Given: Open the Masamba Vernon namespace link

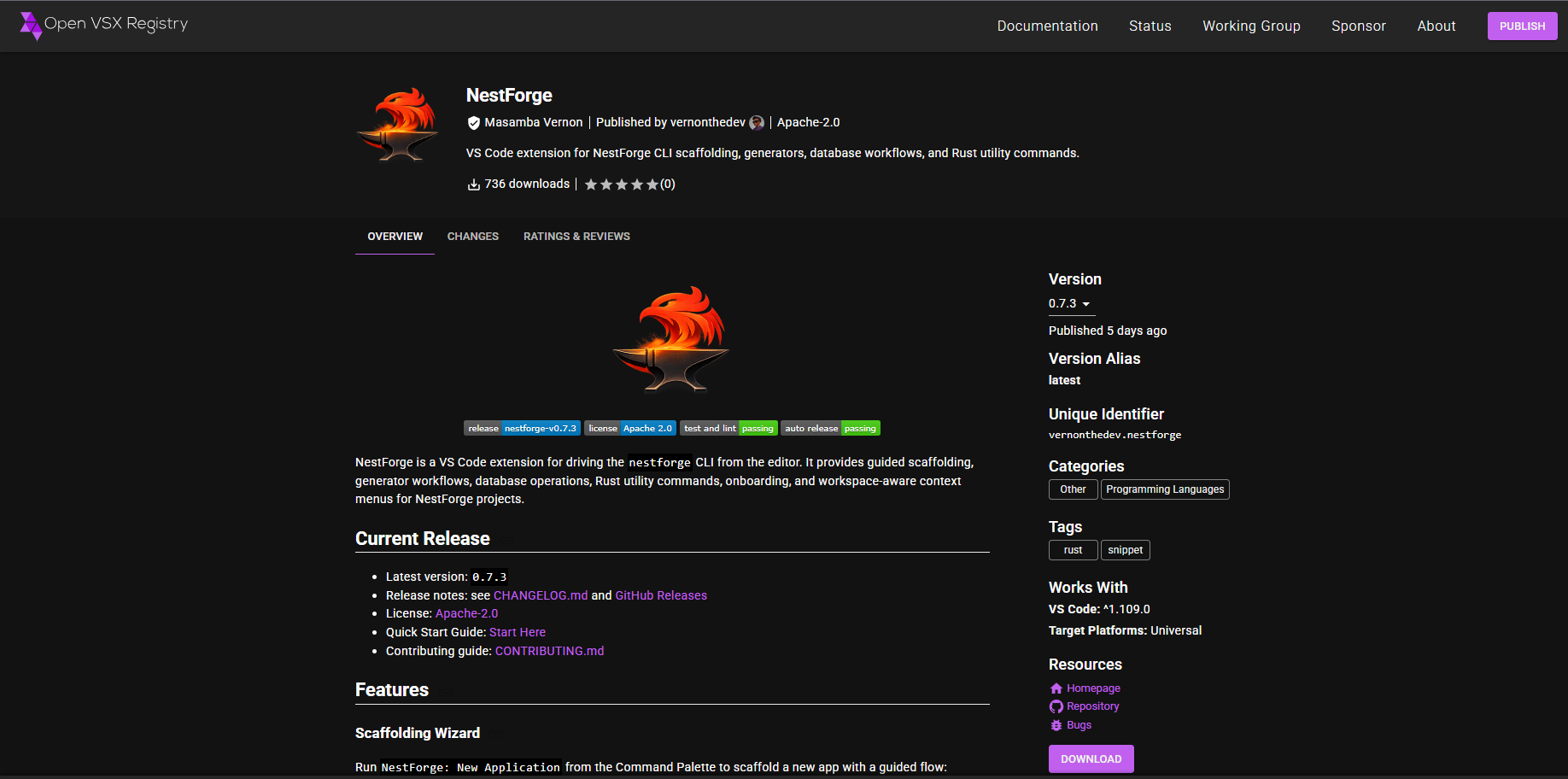Looking at the screenshot, I should click(x=533, y=123).
